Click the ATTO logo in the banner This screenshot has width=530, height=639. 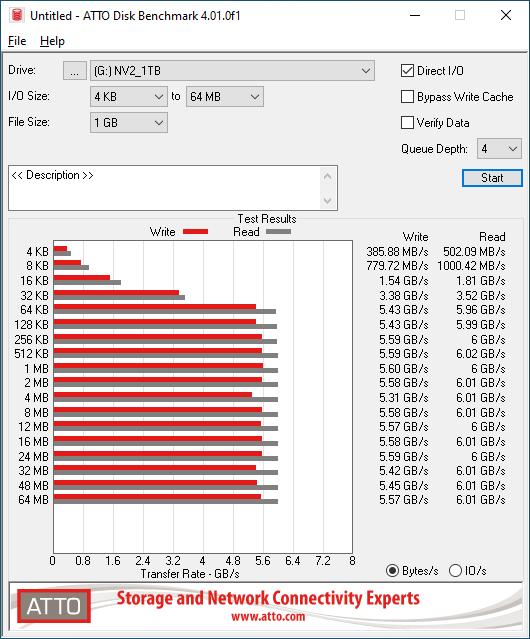click(x=54, y=606)
